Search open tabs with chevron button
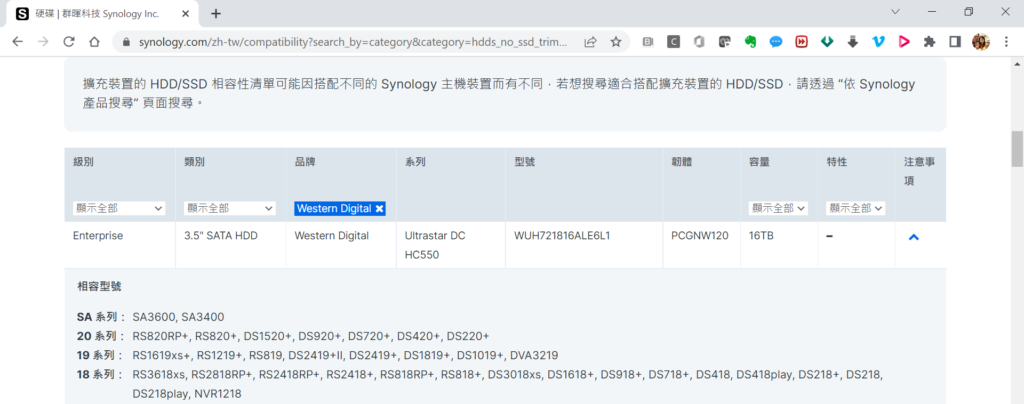This screenshot has width=1024, height=404. tap(895, 11)
